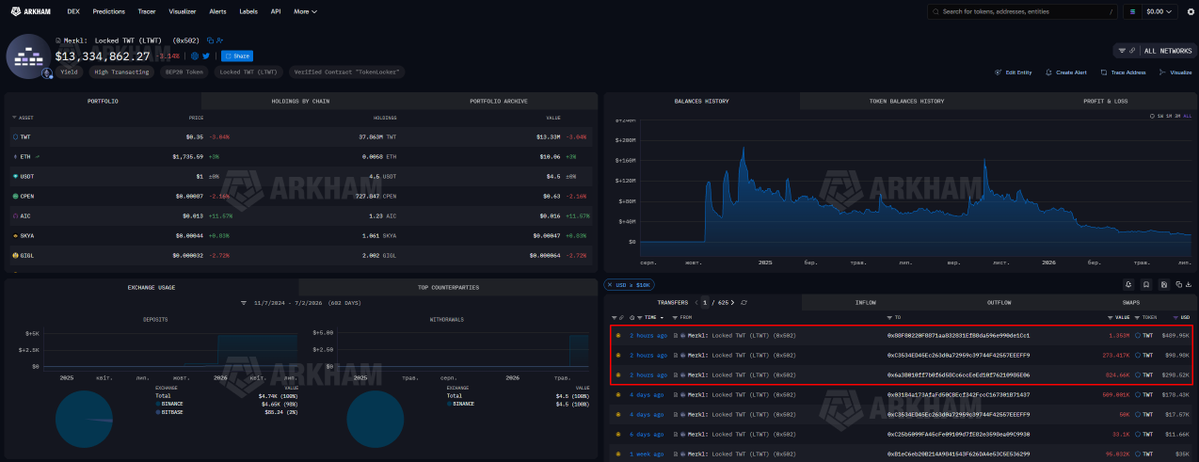
Task: Open the SKYA asset row
Action: pos(301,236)
